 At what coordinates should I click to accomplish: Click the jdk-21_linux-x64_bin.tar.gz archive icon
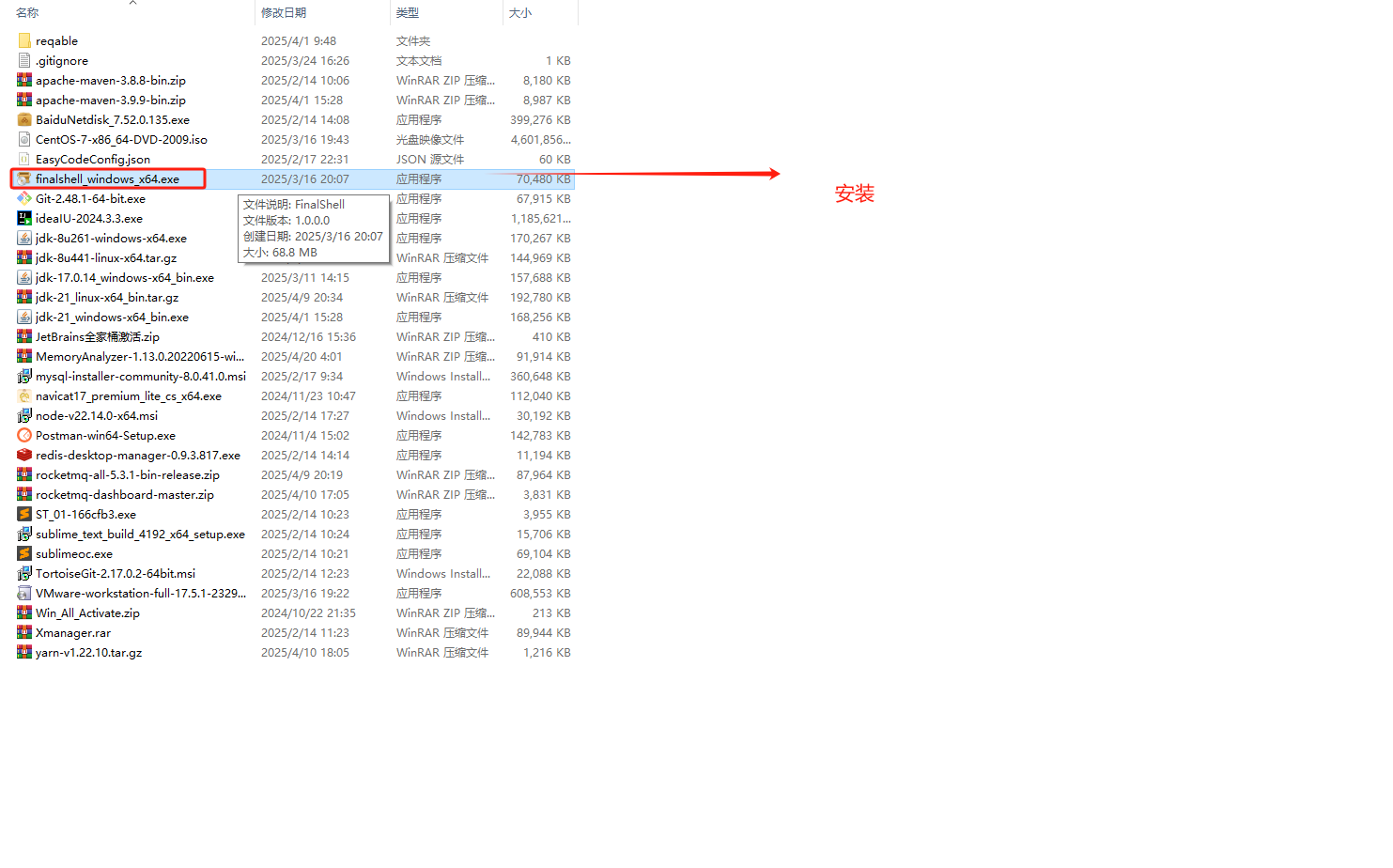pos(24,297)
